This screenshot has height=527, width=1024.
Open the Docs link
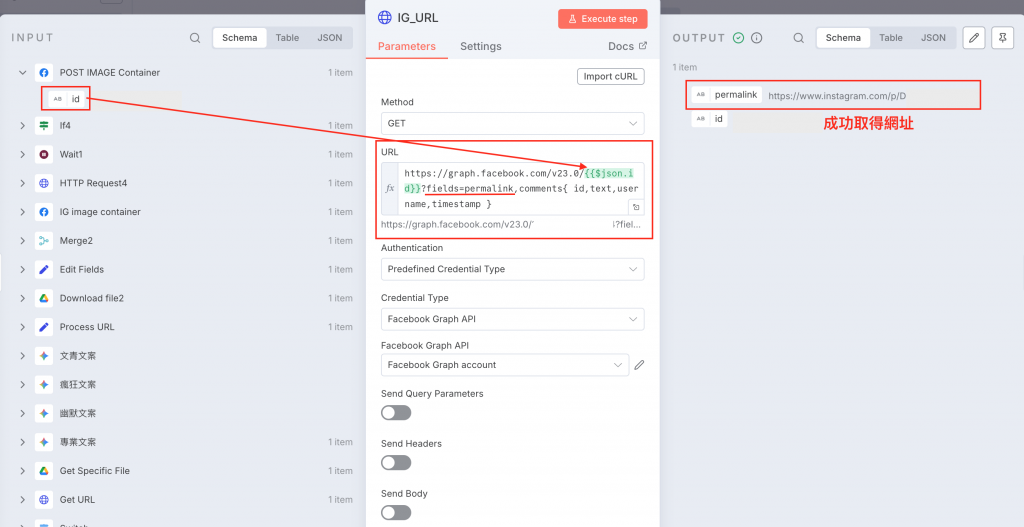627,46
